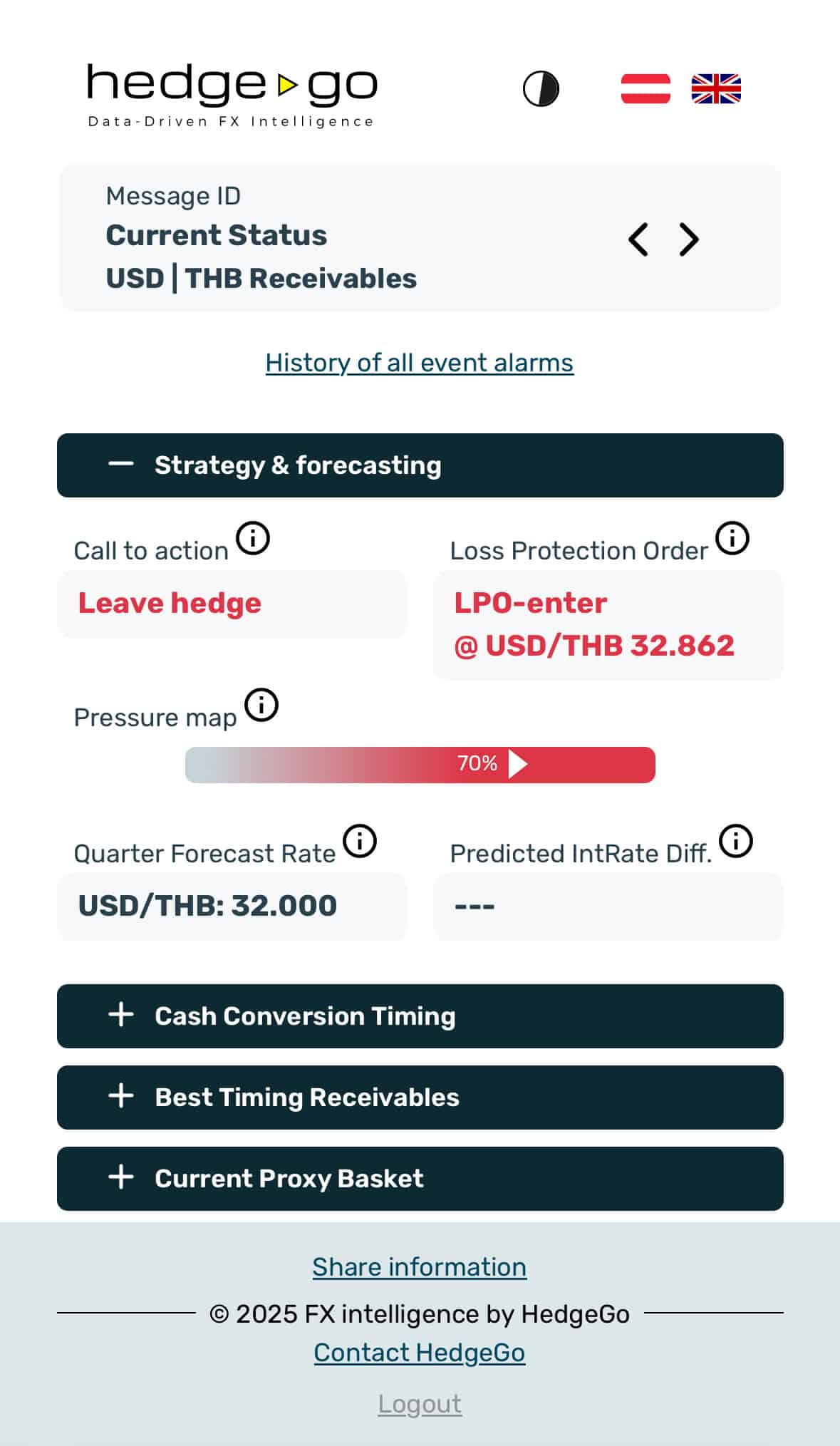
Task: Expand the Best Timing Receivables section
Action: [x=420, y=1098]
